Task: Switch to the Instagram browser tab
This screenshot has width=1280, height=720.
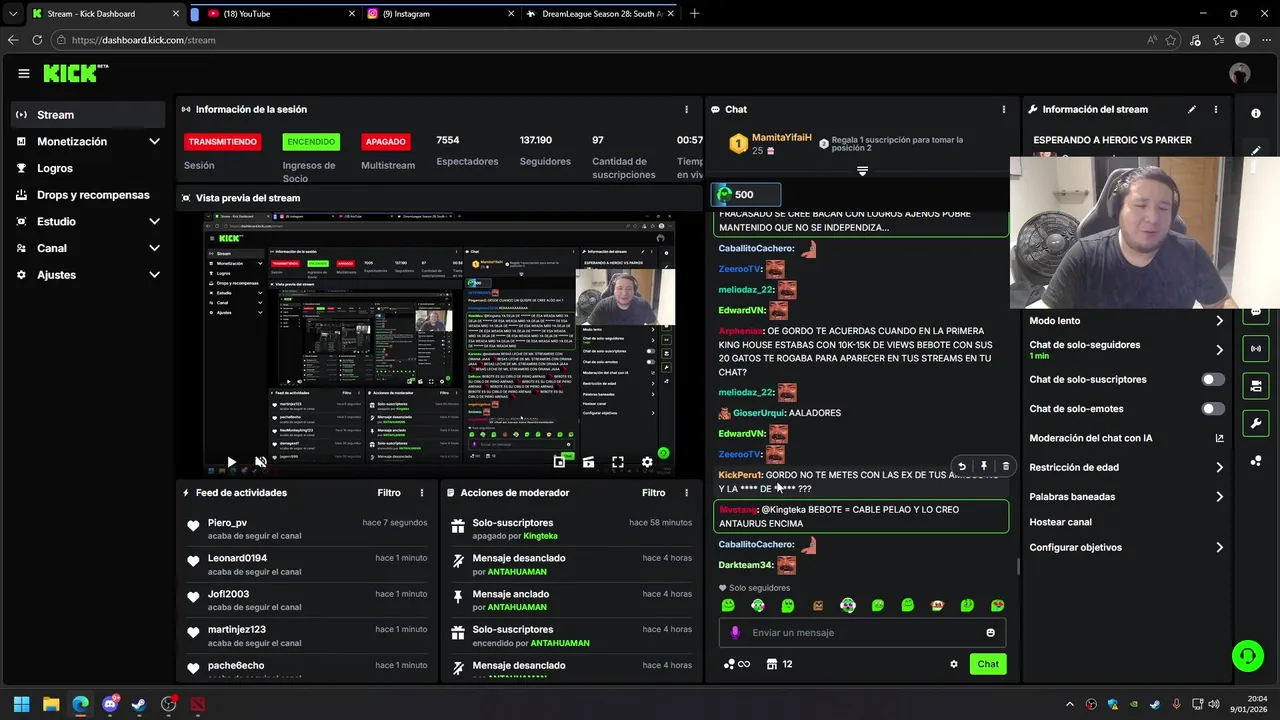Action: point(439,14)
